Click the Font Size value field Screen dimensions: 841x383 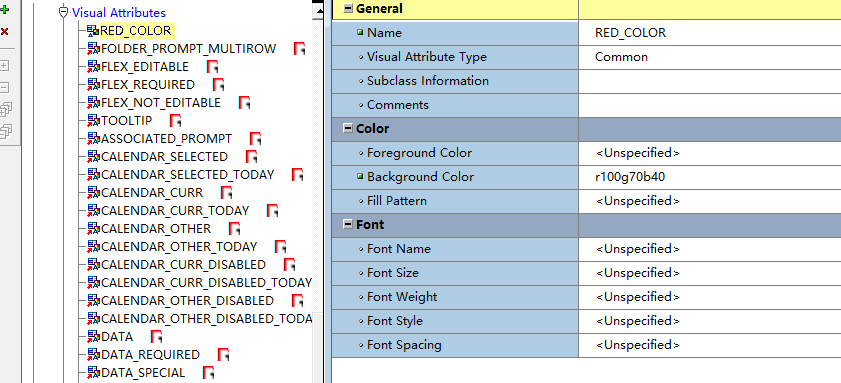710,273
